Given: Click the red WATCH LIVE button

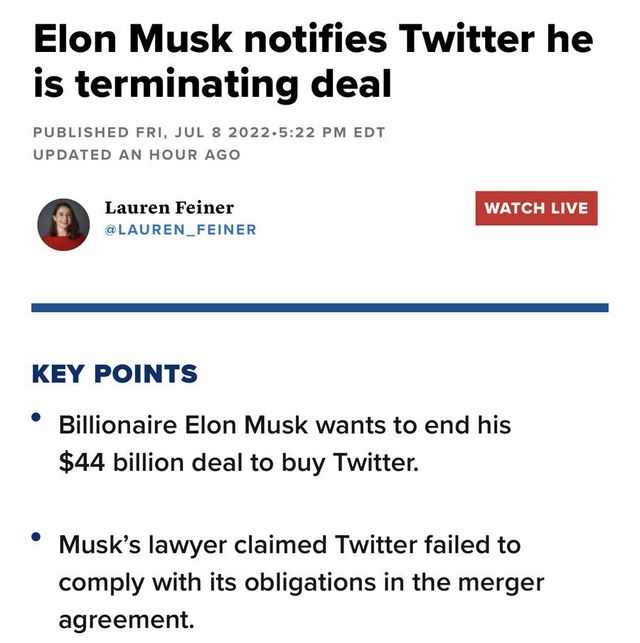Looking at the screenshot, I should pos(536,208).
